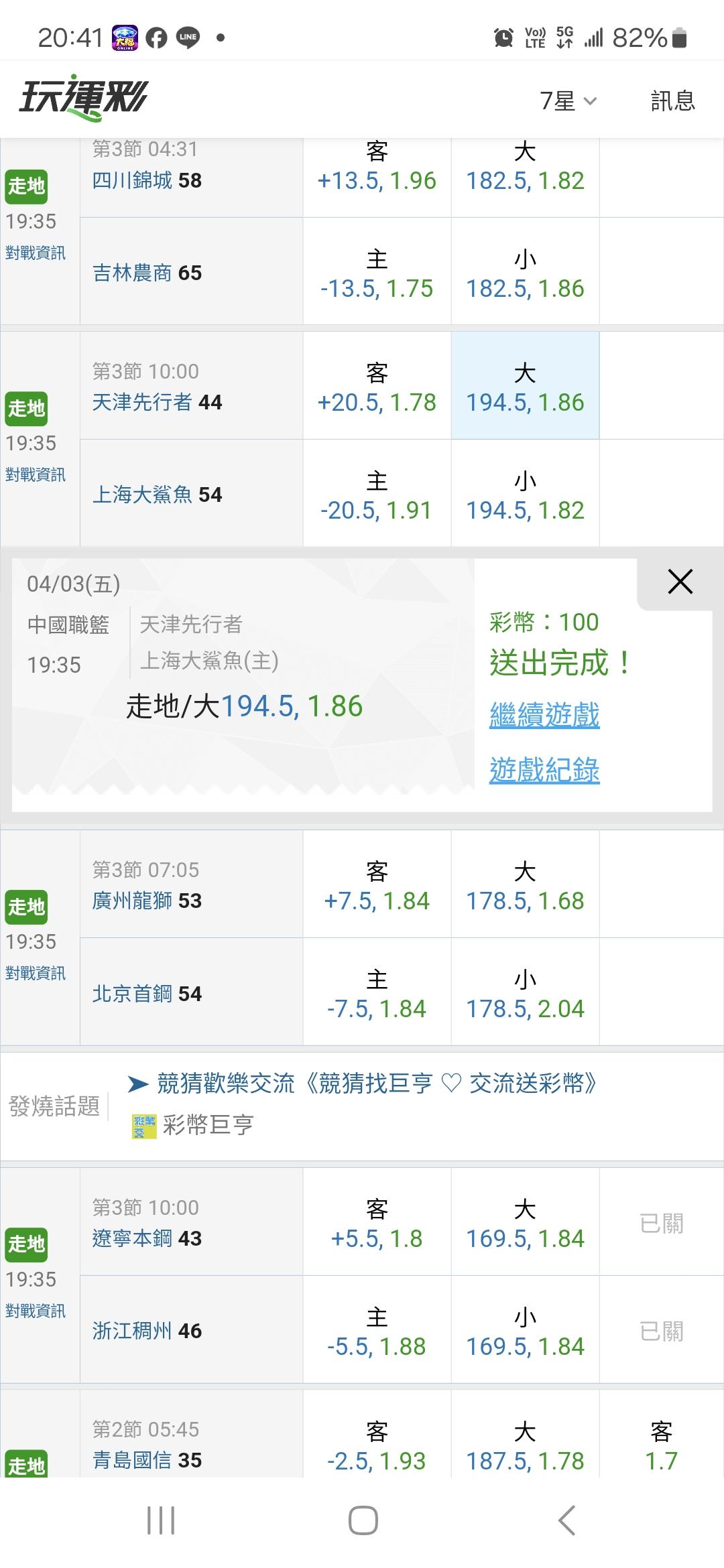
Task: Tap the 玩運彩 logo
Action: [83, 99]
